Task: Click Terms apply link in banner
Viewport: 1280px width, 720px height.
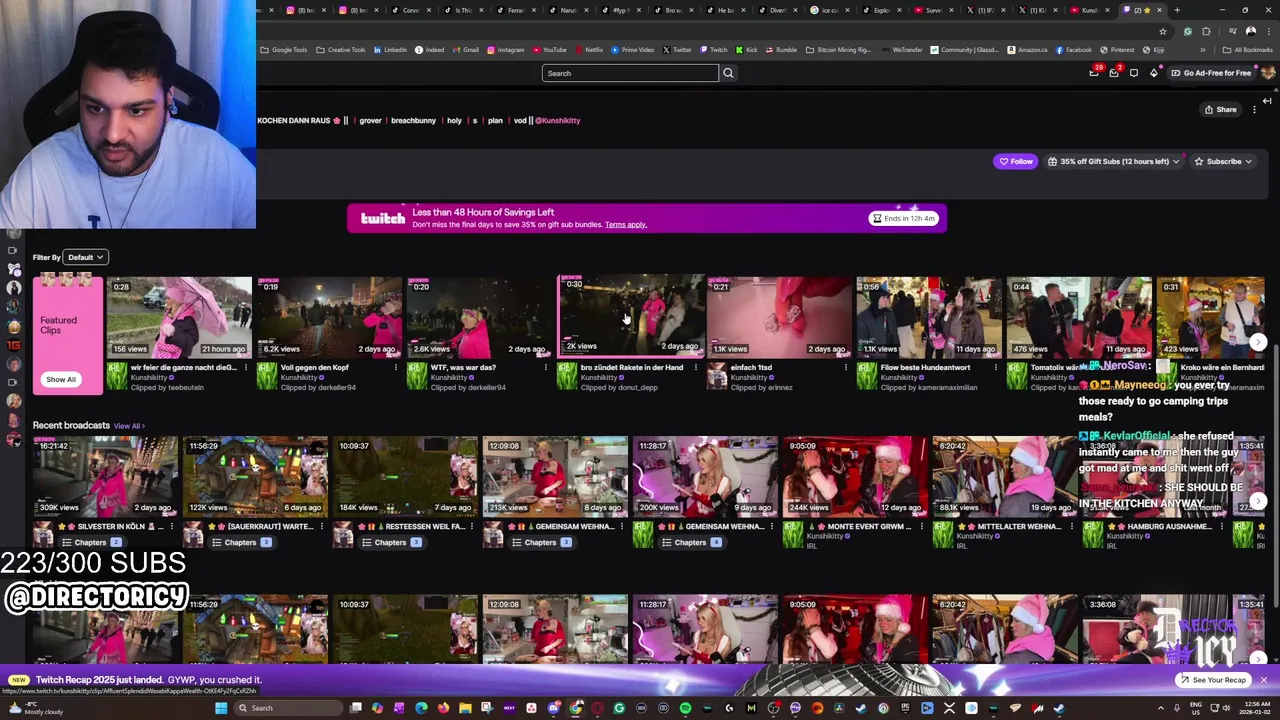Action: pyautogui.click(x=625, y=225)
